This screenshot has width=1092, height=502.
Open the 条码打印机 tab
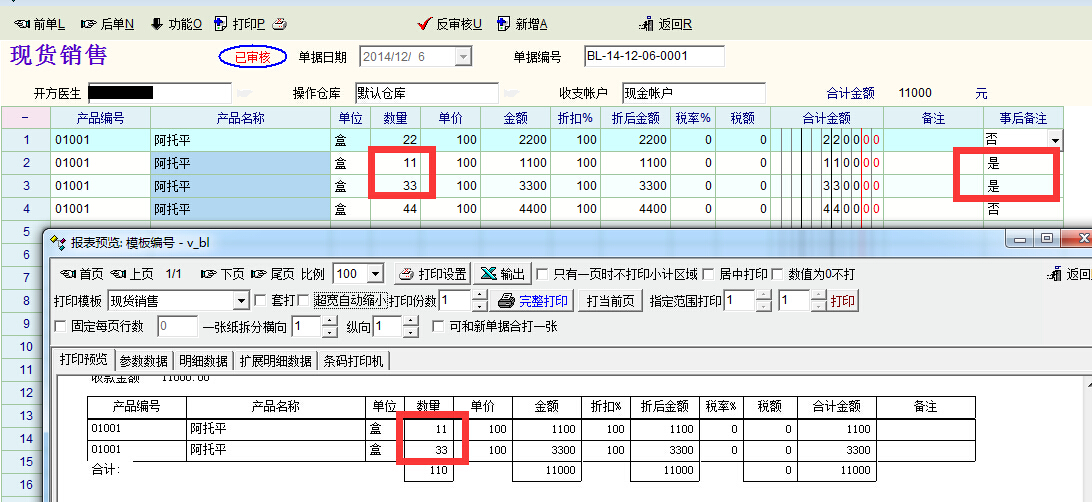354,361
